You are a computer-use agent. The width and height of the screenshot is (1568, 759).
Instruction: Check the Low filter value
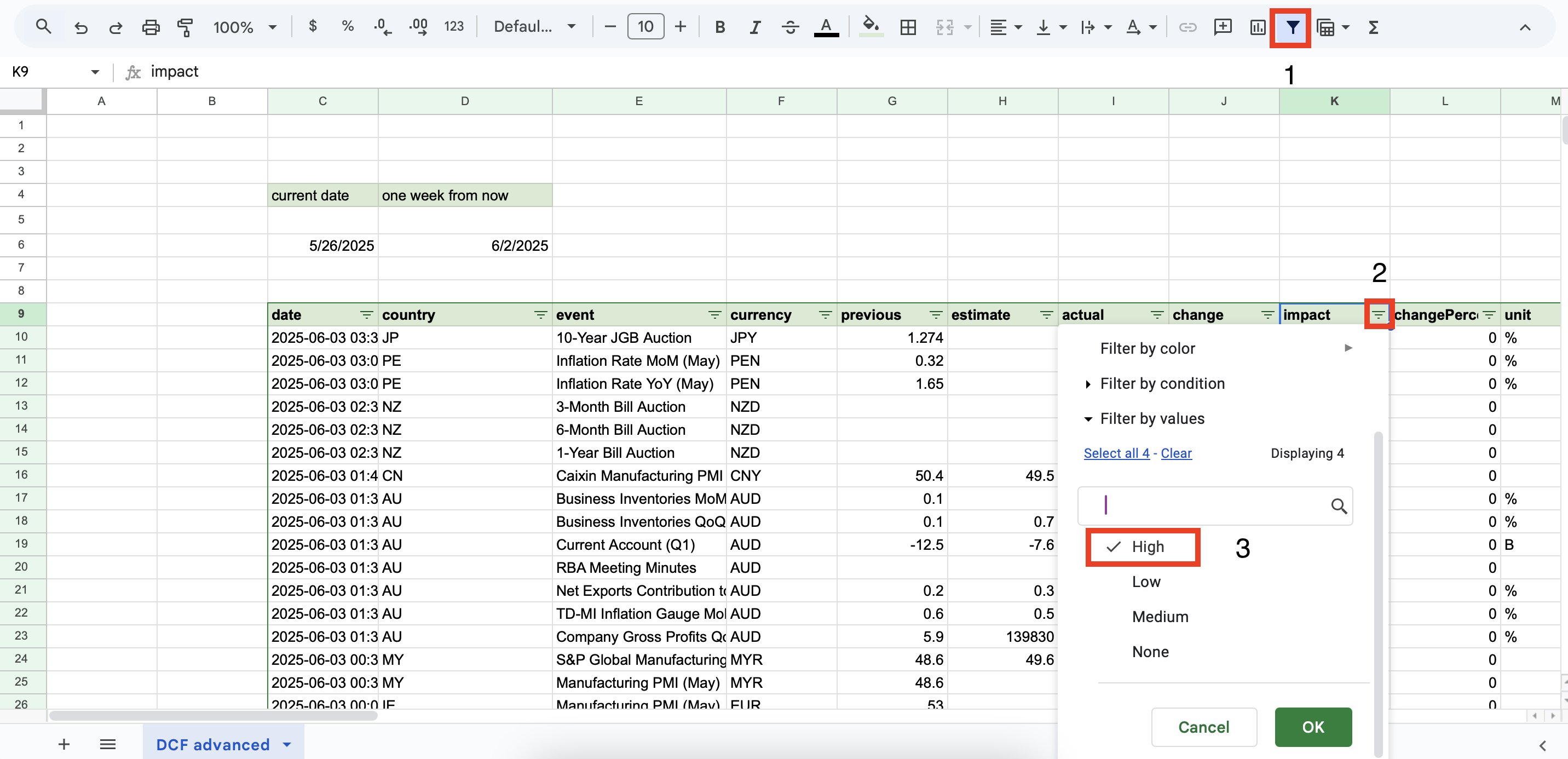[1145, 582]
